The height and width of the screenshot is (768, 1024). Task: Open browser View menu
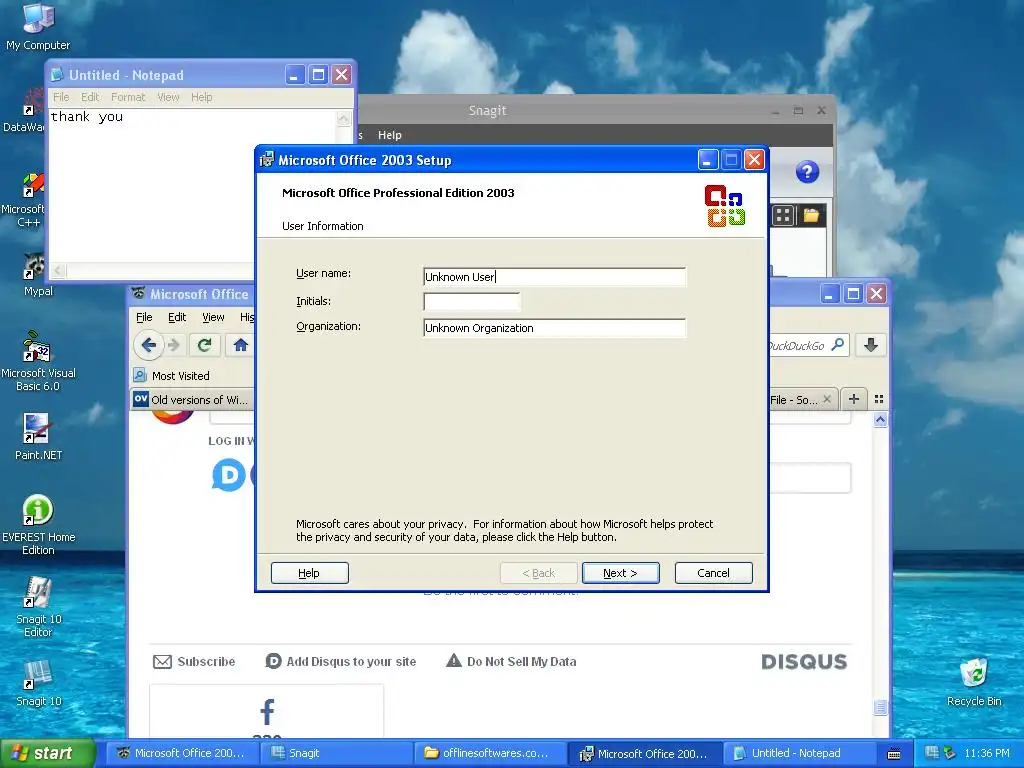coord(213,317)
